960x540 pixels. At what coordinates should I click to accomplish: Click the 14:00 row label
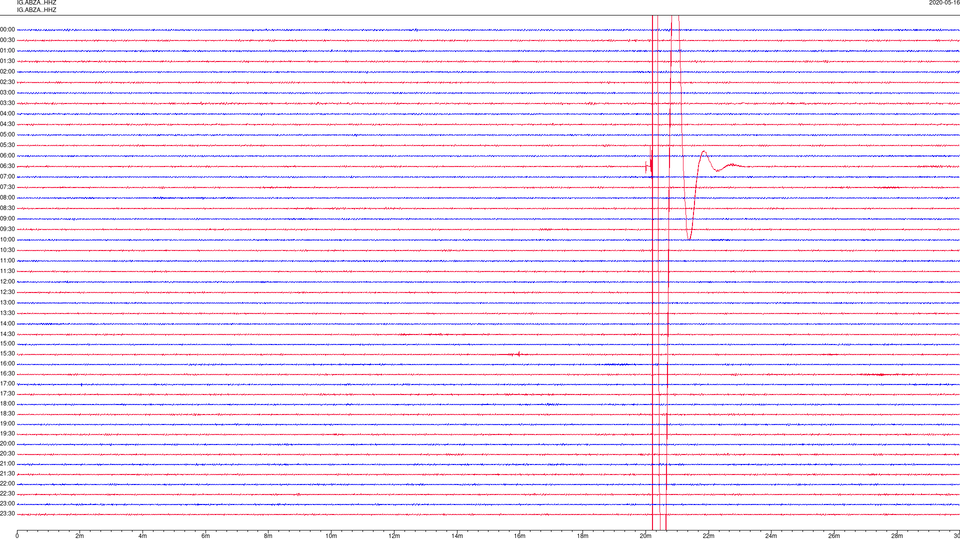click(7, 324)
